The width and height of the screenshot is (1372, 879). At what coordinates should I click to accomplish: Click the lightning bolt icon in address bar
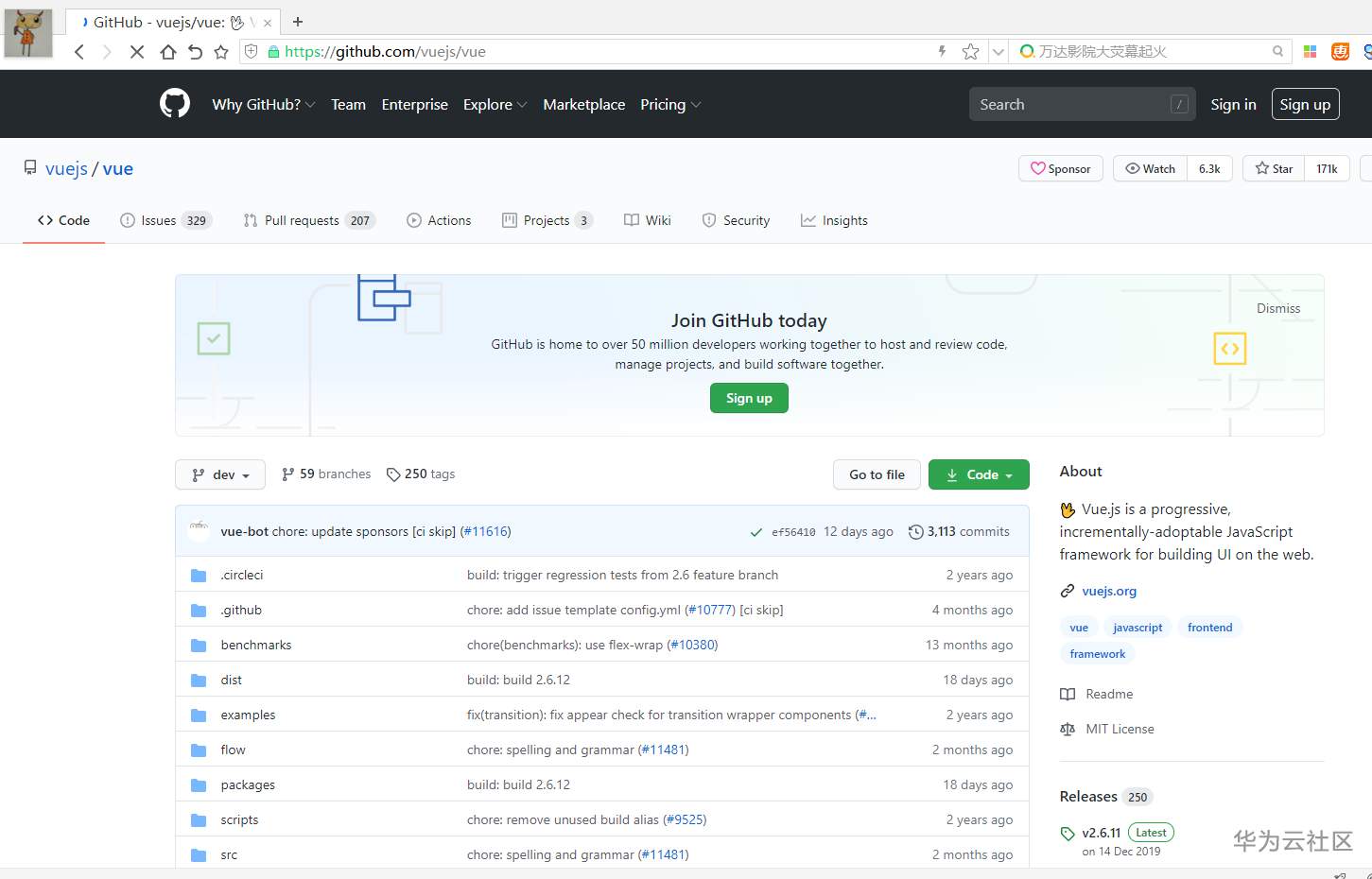(942, 52)
